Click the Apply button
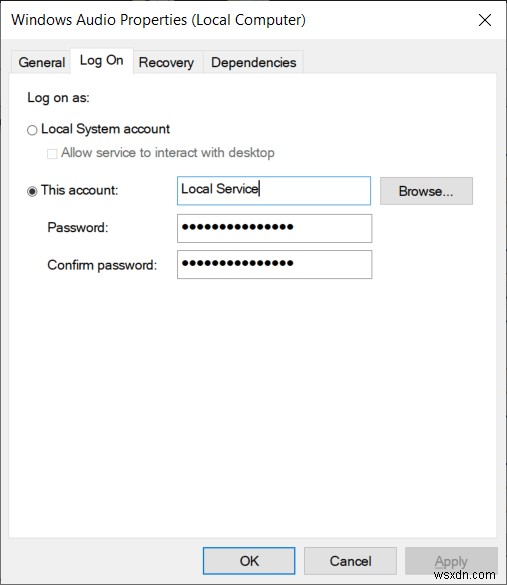The image size is (507, 585). [451, 561]
